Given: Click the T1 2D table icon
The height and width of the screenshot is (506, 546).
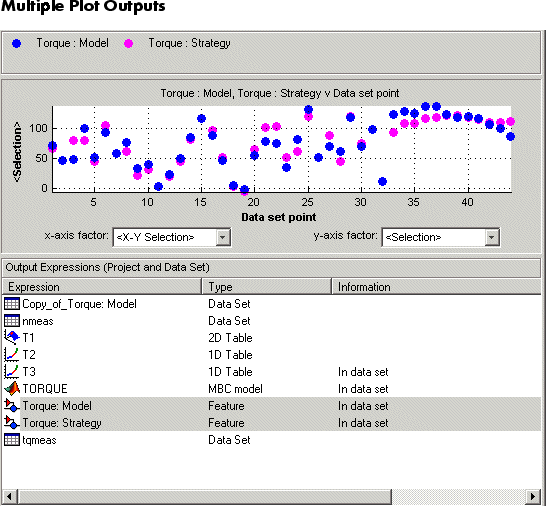Looking at the screenshot, I should point(12,337).
